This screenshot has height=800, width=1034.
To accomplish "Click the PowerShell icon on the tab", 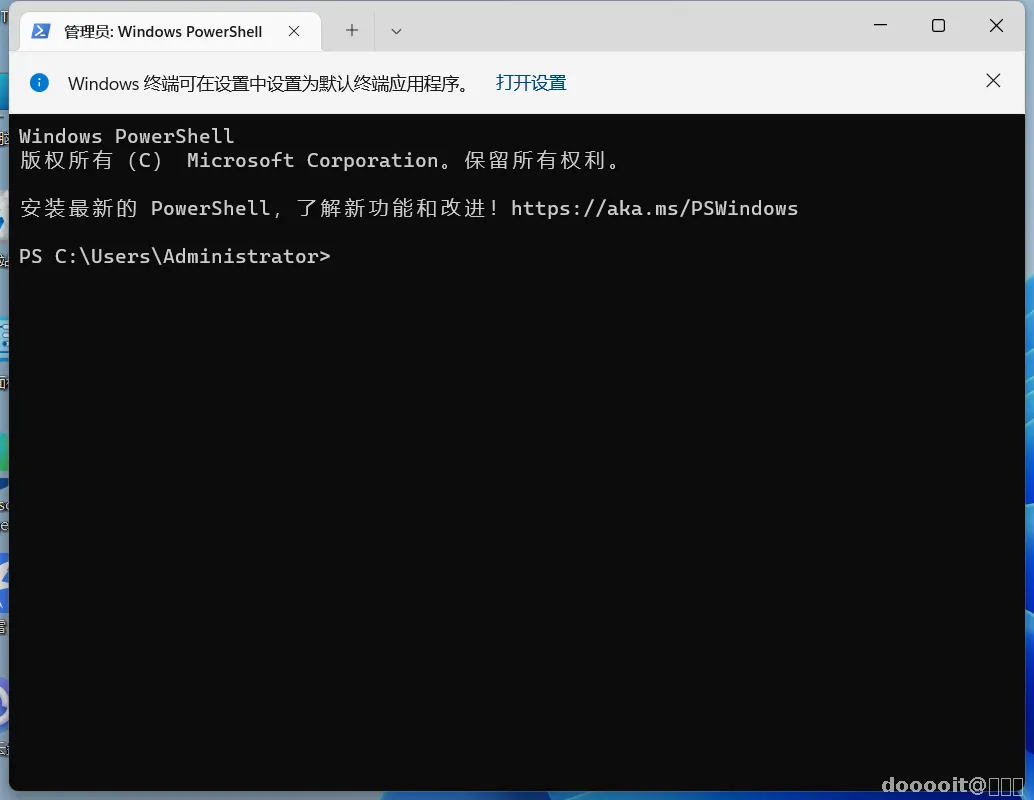I will pyautogui.click(x=41, y=31).
